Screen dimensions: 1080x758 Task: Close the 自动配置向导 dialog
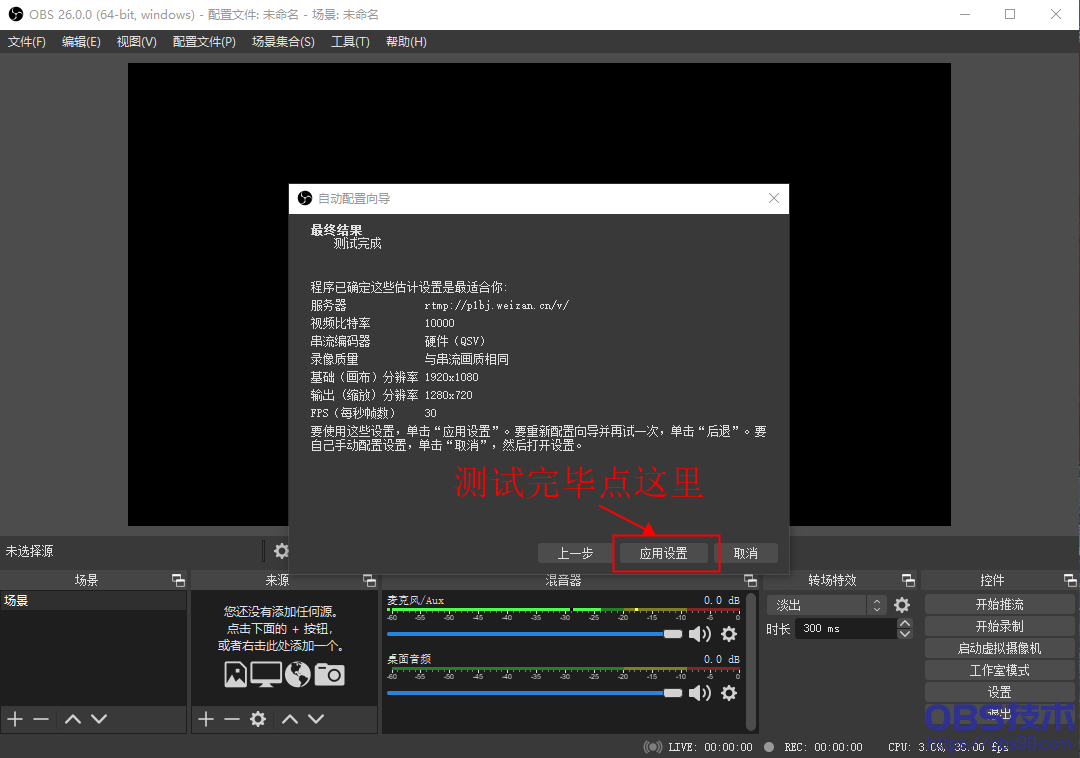[773, 198]
